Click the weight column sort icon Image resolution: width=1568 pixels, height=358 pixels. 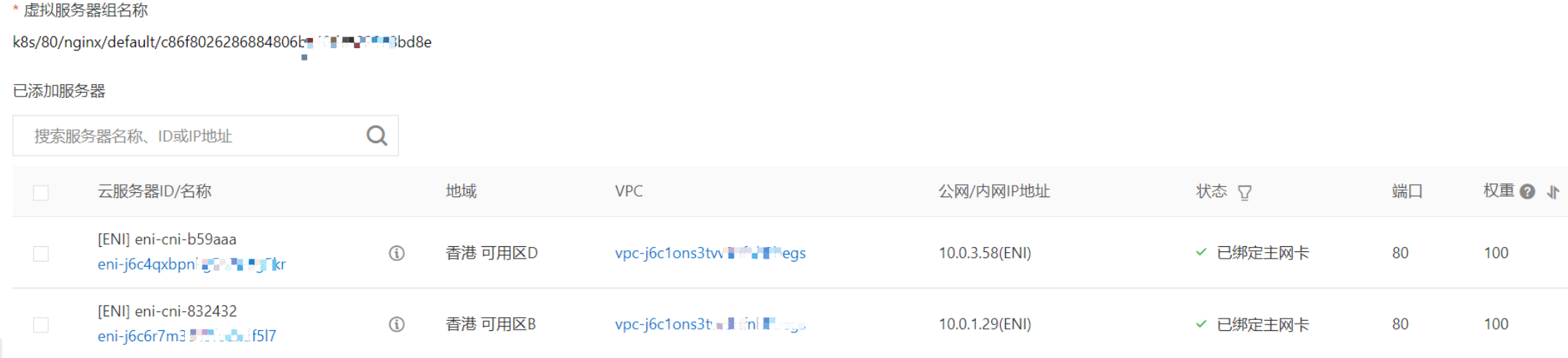pos(1553,191)
